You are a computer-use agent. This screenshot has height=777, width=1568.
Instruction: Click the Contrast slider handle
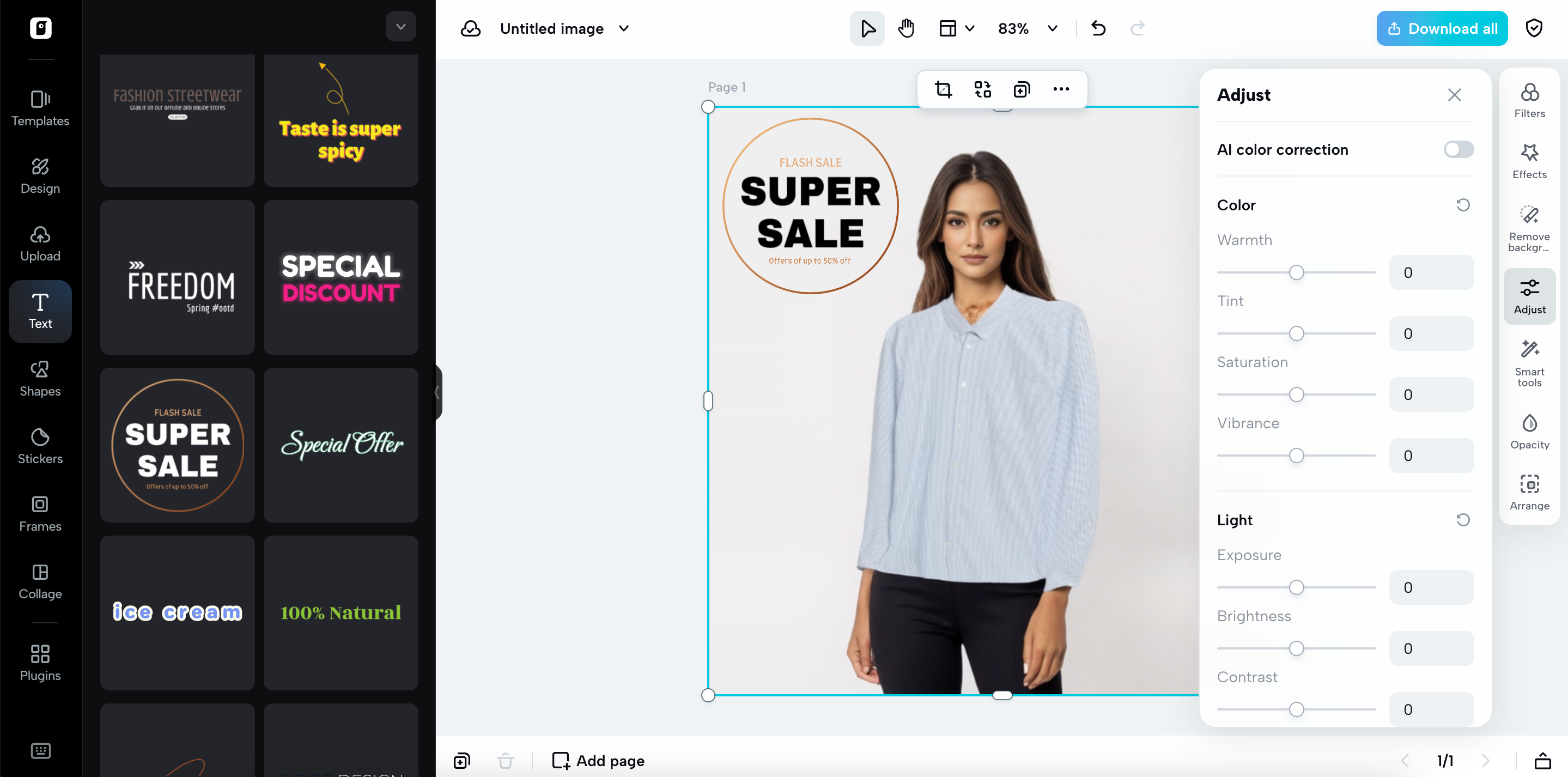pos(1297,709)
